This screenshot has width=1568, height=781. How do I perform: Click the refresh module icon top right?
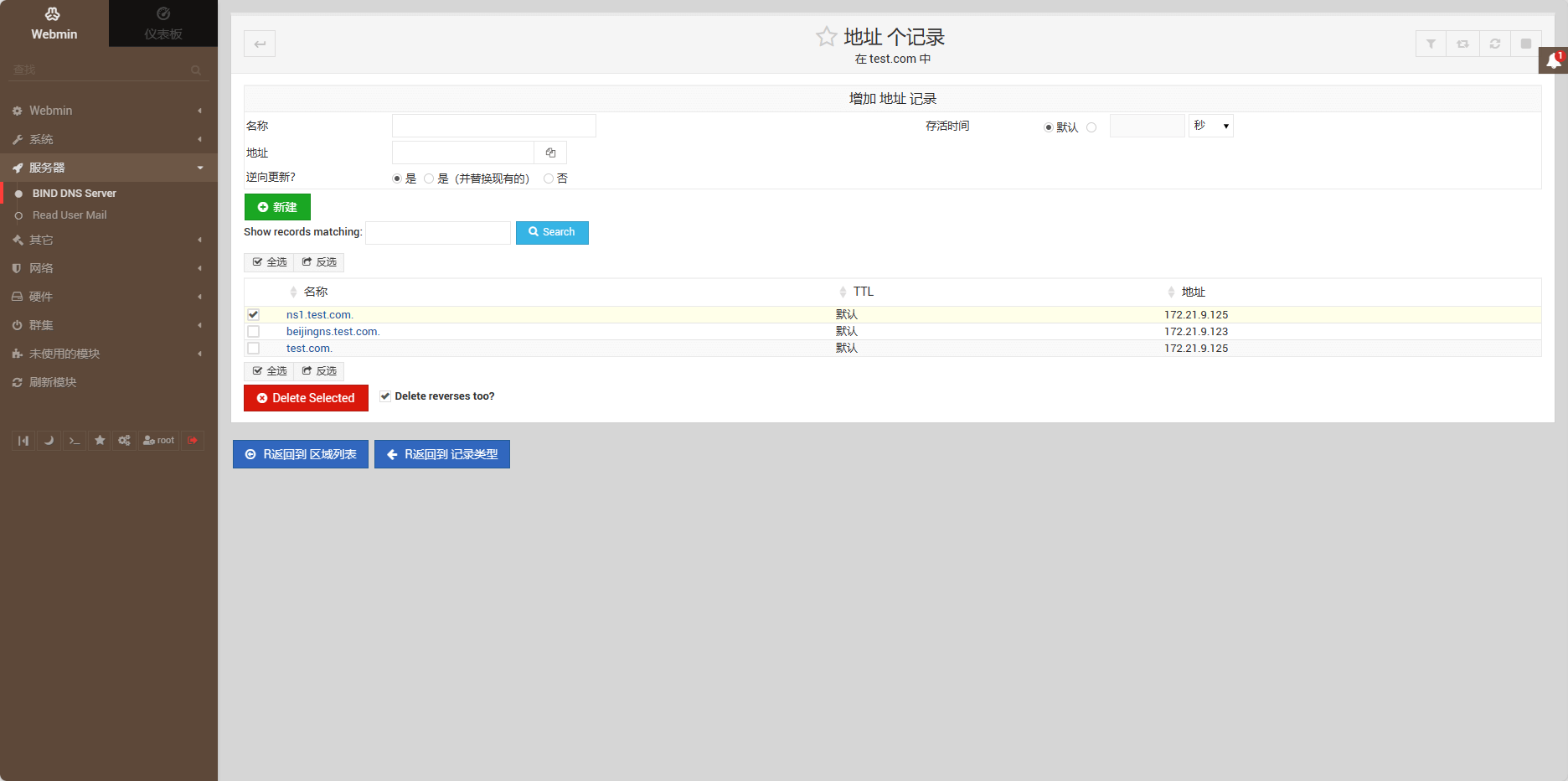tap(1495, 44)
